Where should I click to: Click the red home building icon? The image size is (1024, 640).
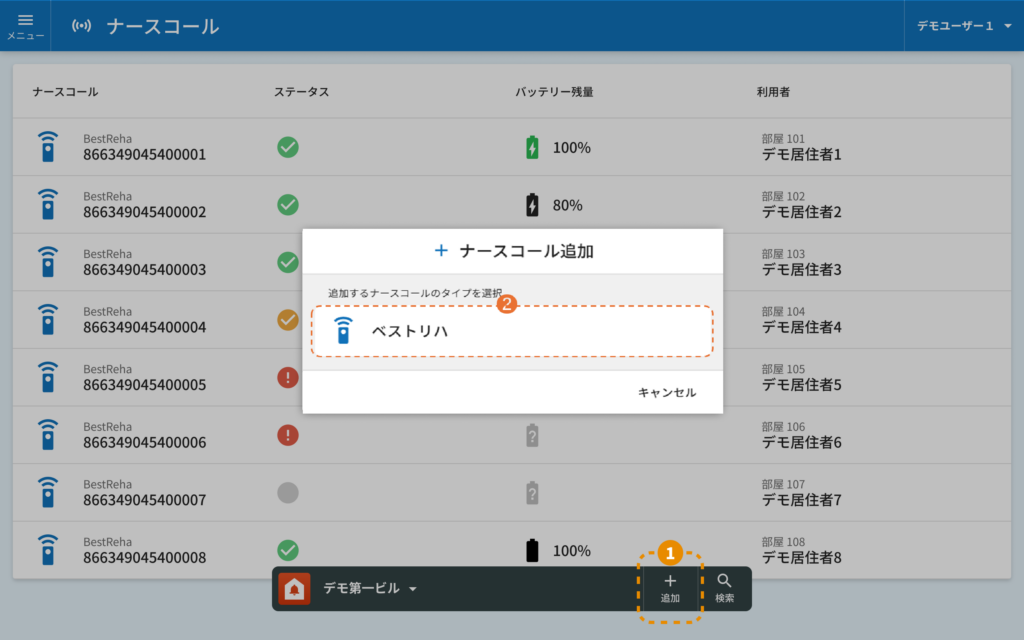click(x=294, y=589)
